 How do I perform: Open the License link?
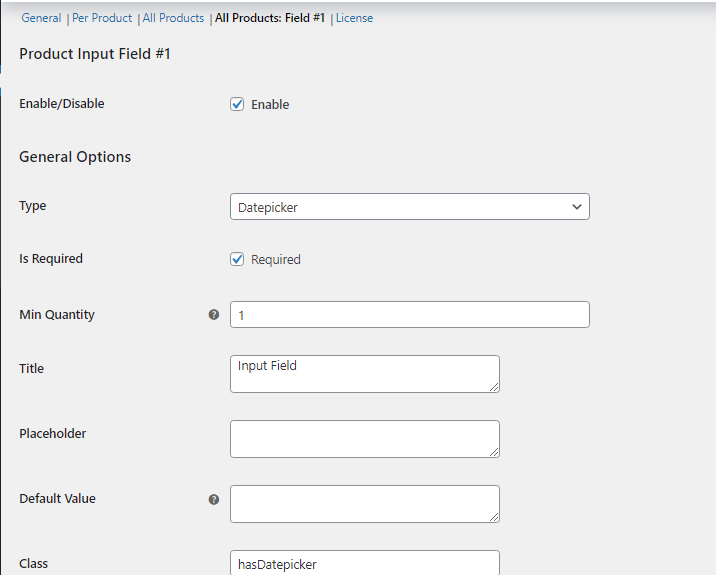point(354,18)
